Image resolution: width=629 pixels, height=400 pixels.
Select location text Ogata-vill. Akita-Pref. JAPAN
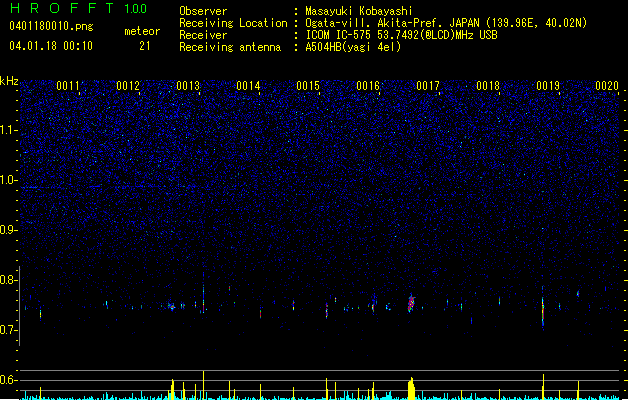tap(392, 23)
